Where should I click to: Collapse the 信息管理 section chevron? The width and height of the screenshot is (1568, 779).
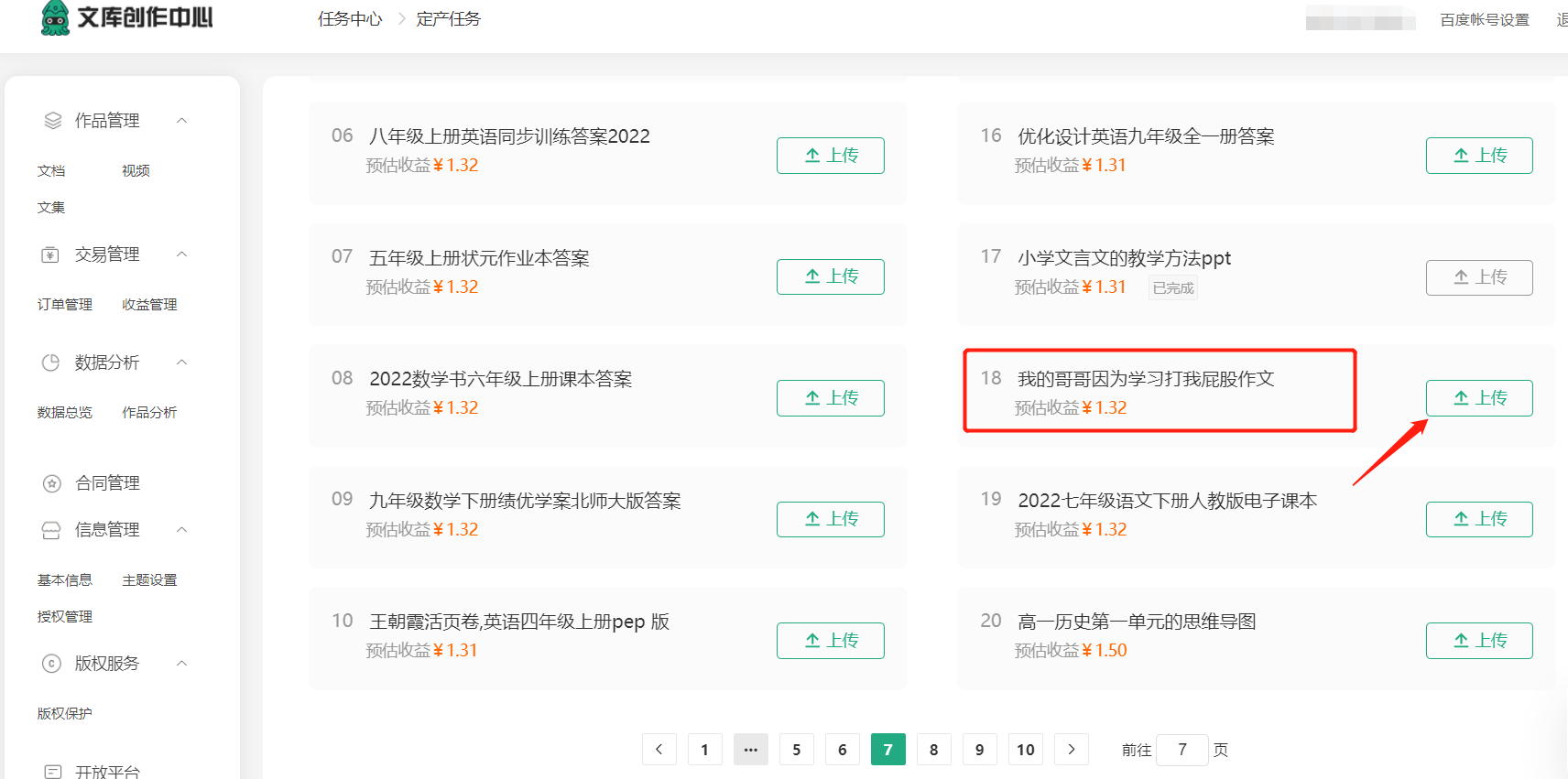pos(181,529)
